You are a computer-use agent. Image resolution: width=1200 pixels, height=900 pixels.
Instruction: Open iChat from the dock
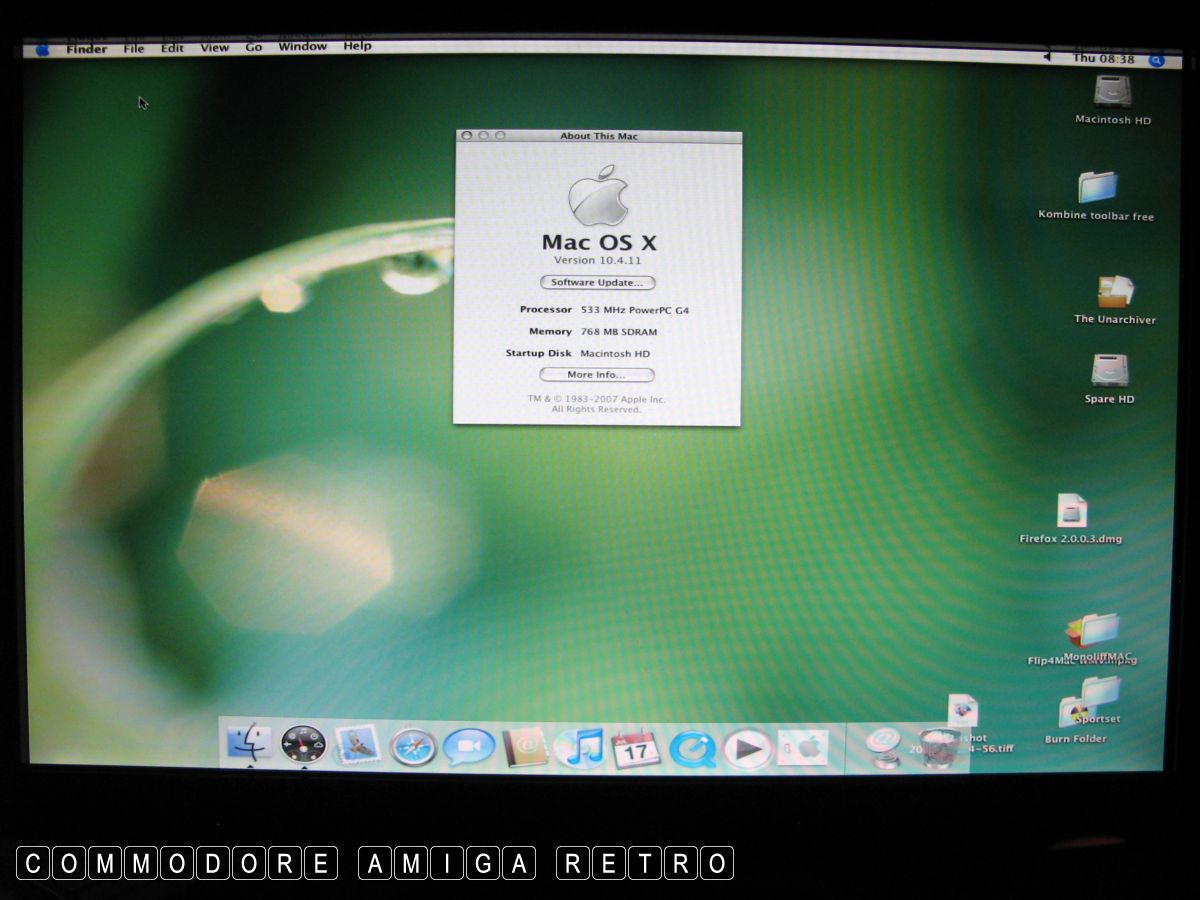pos(469,746)
